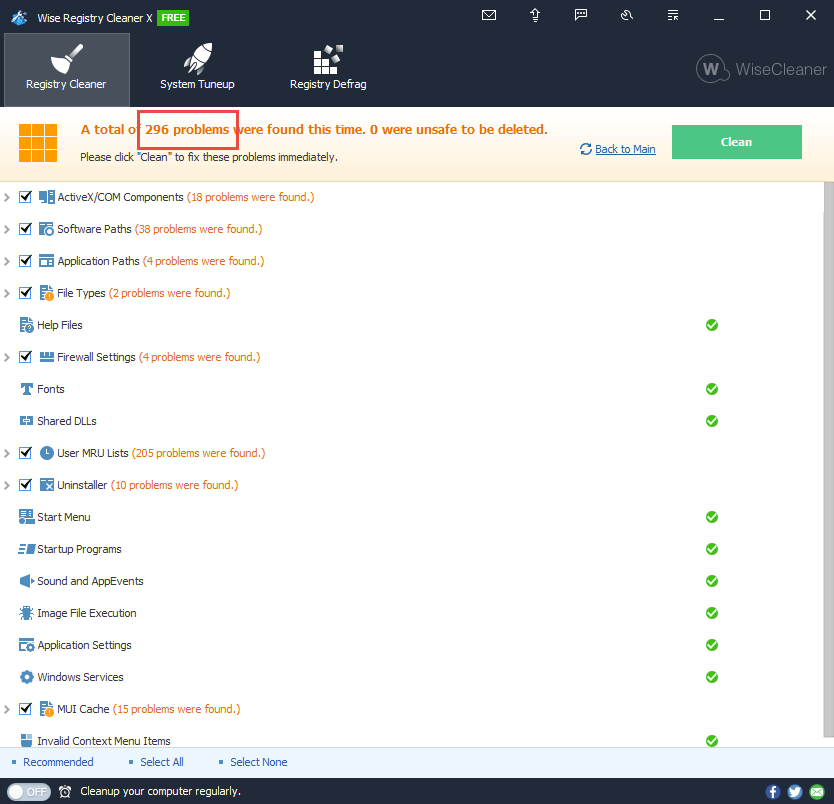Uncheck the ActiveX/COM Components checkbox
Viewport: 834px width, 804px height.
(25, 197)
